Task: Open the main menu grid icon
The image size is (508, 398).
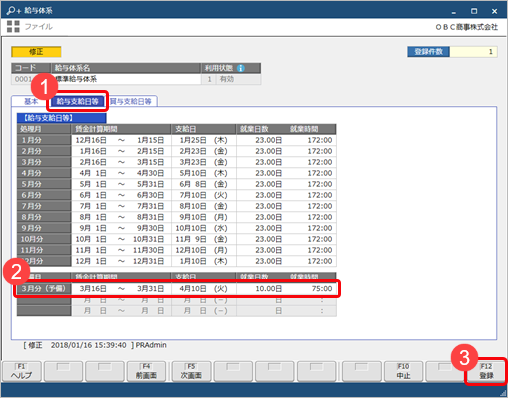Action: point(13,26)
